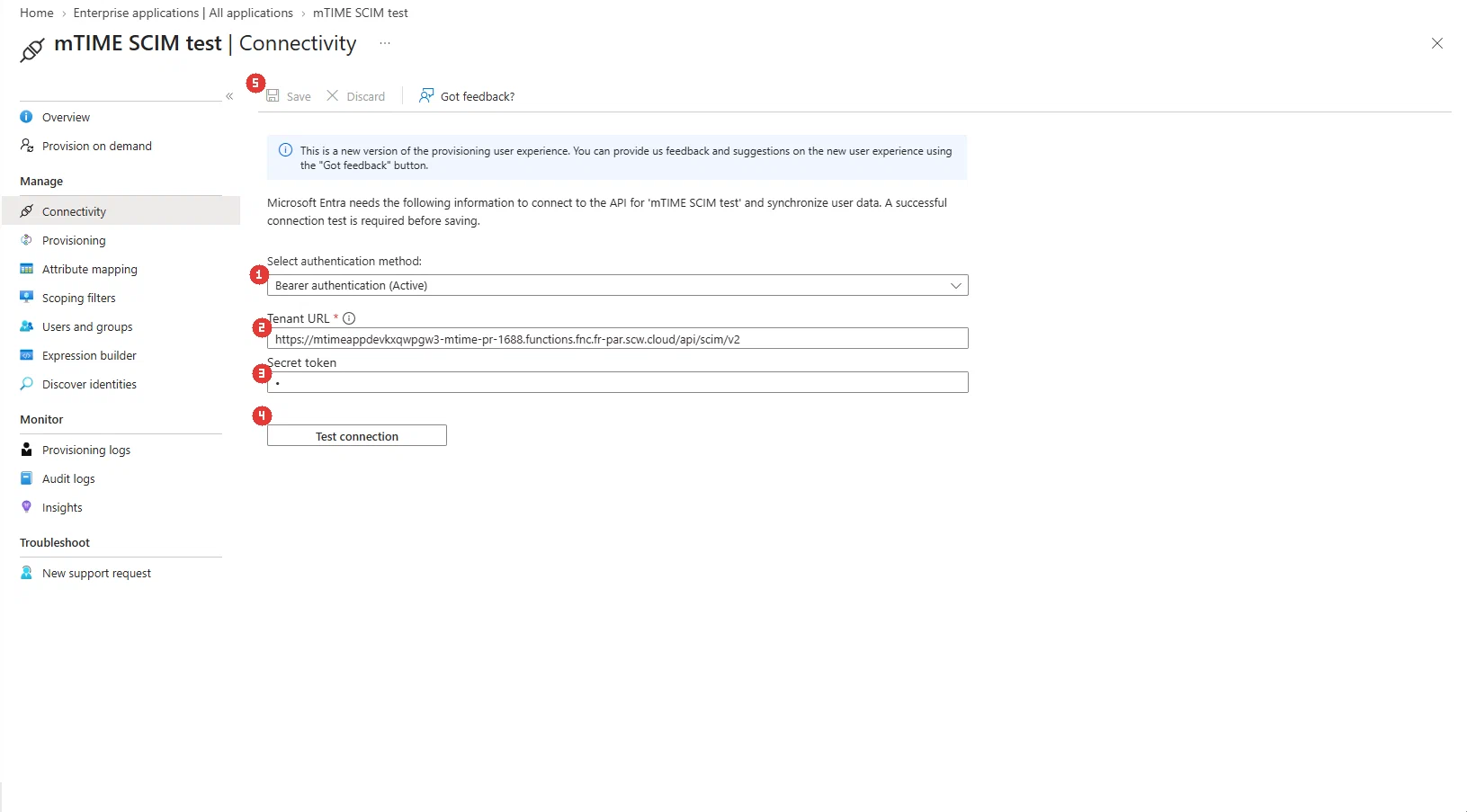This screenshot has width=1467, height=812.
Task: Click the Connectivity plug icon in sidebar
Action: 26,211
